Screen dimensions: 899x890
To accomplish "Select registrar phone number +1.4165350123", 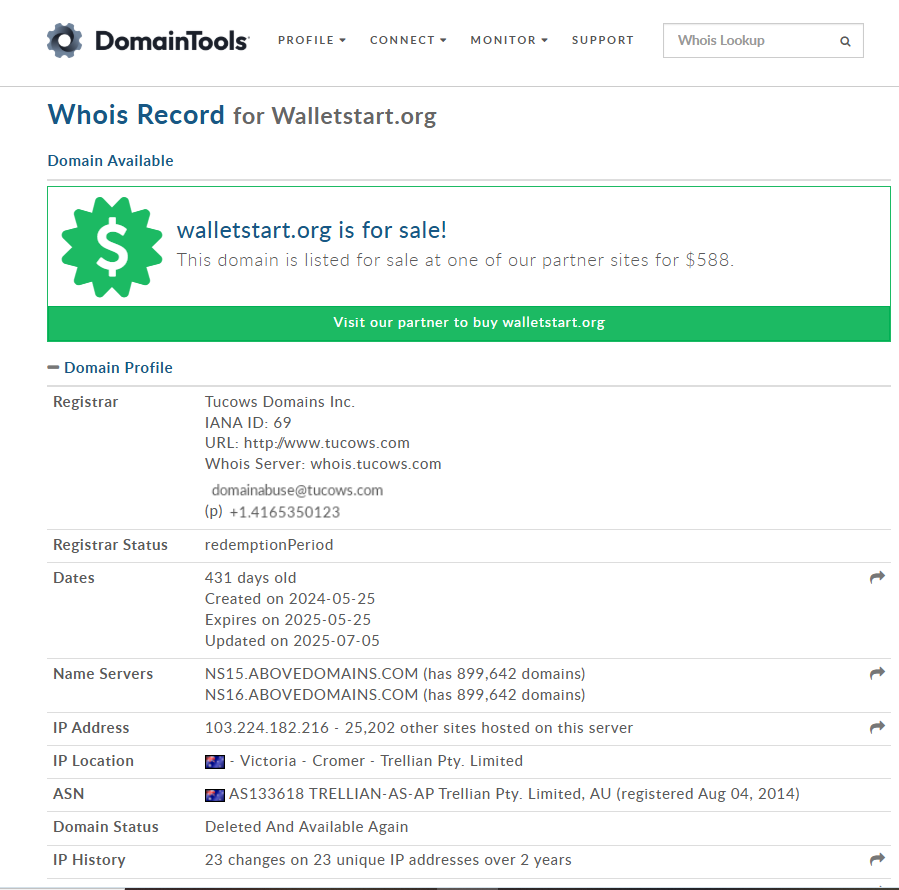I will click(x=284, y=512).
